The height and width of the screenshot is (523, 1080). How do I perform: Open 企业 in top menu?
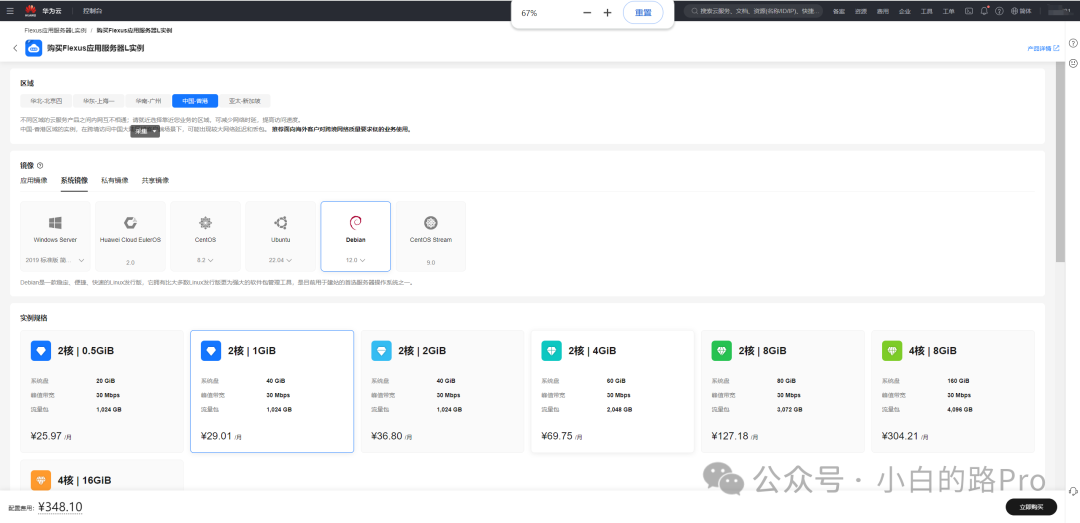(905, 11)
